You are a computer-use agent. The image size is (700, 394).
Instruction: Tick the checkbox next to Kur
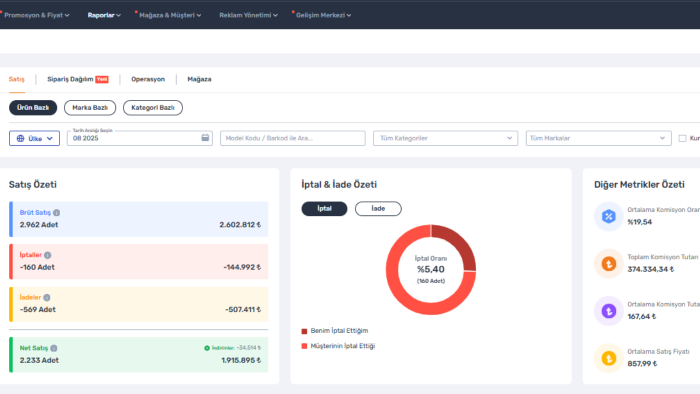click(x=682, y=138)
